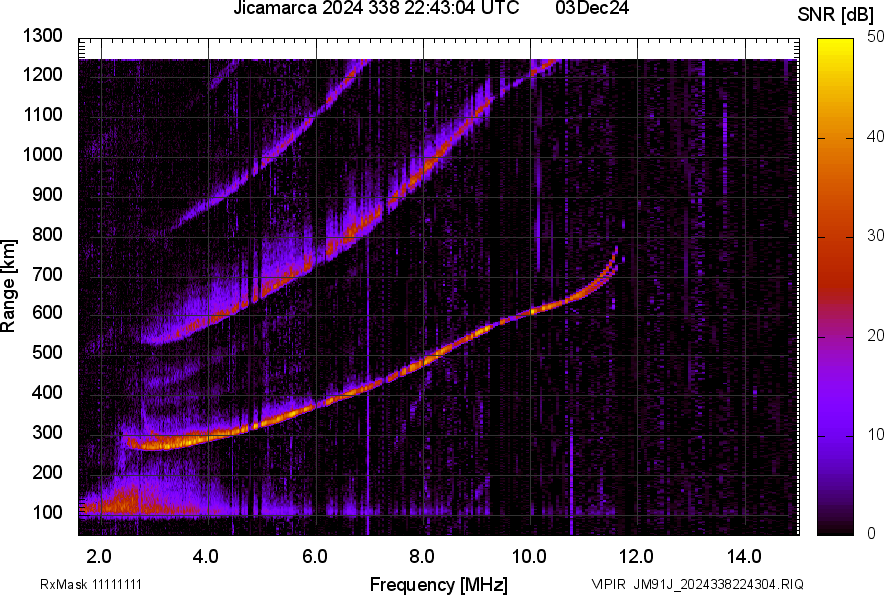Image resolution: width=884 pixels, height=595 pixels.
Task: Click the colorbar value '40'
Action: pos(876,136)
